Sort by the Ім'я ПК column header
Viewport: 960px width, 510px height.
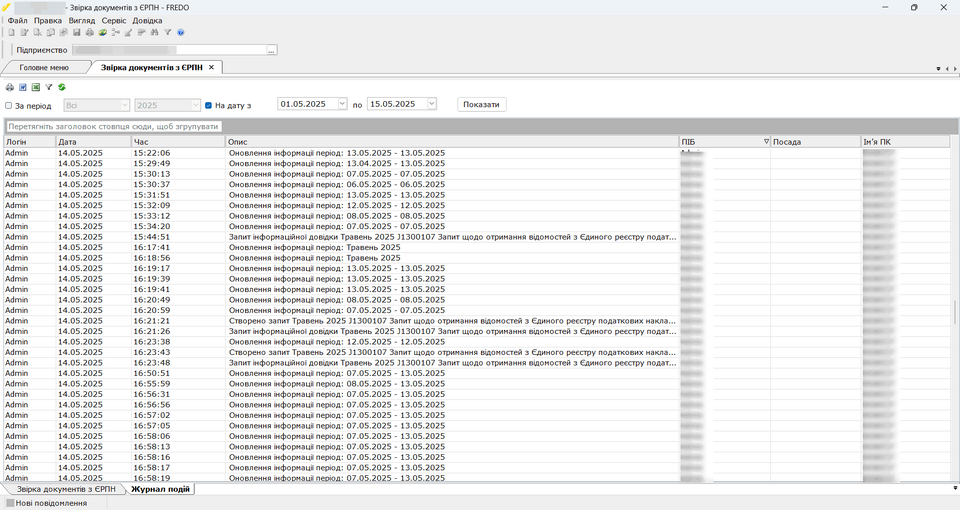point(906,141)
